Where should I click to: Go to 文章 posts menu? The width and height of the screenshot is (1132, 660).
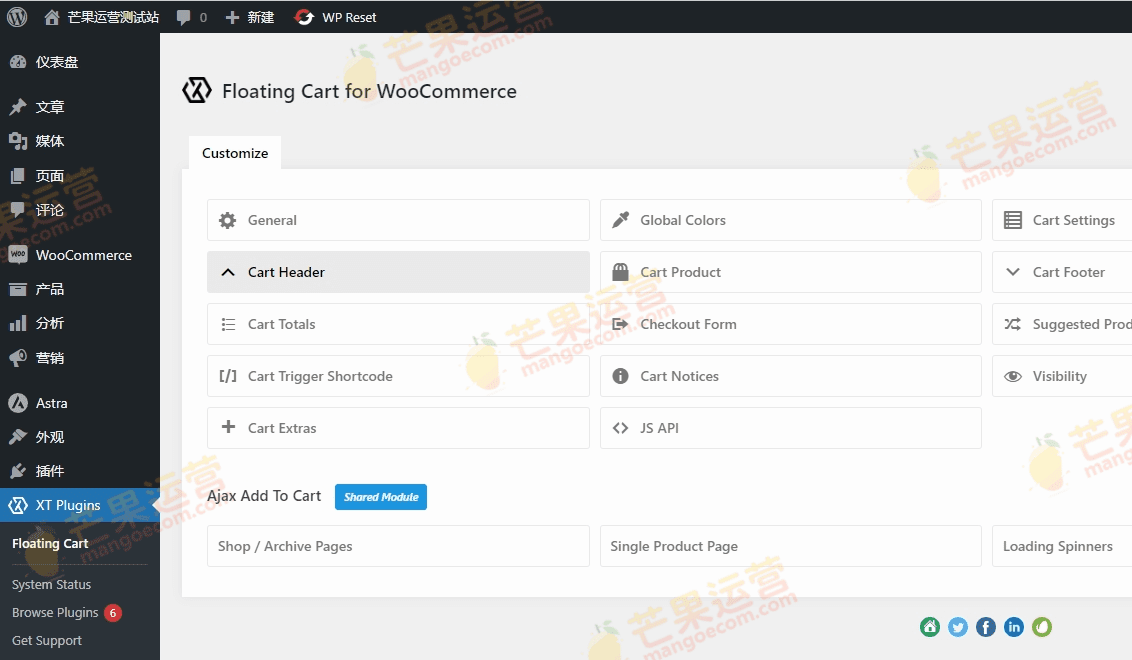(79, 107)
